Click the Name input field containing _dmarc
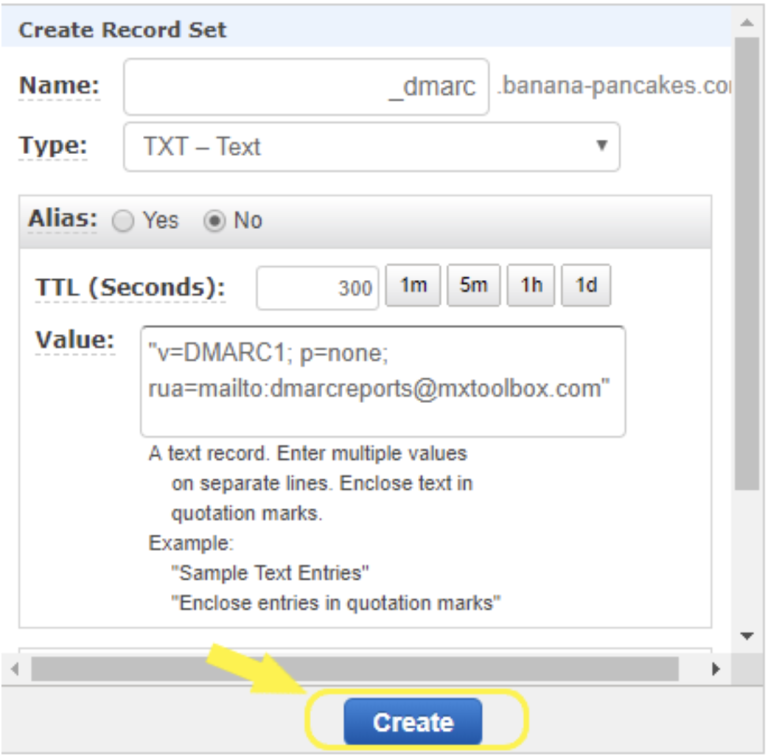 (x=306, y=87)
